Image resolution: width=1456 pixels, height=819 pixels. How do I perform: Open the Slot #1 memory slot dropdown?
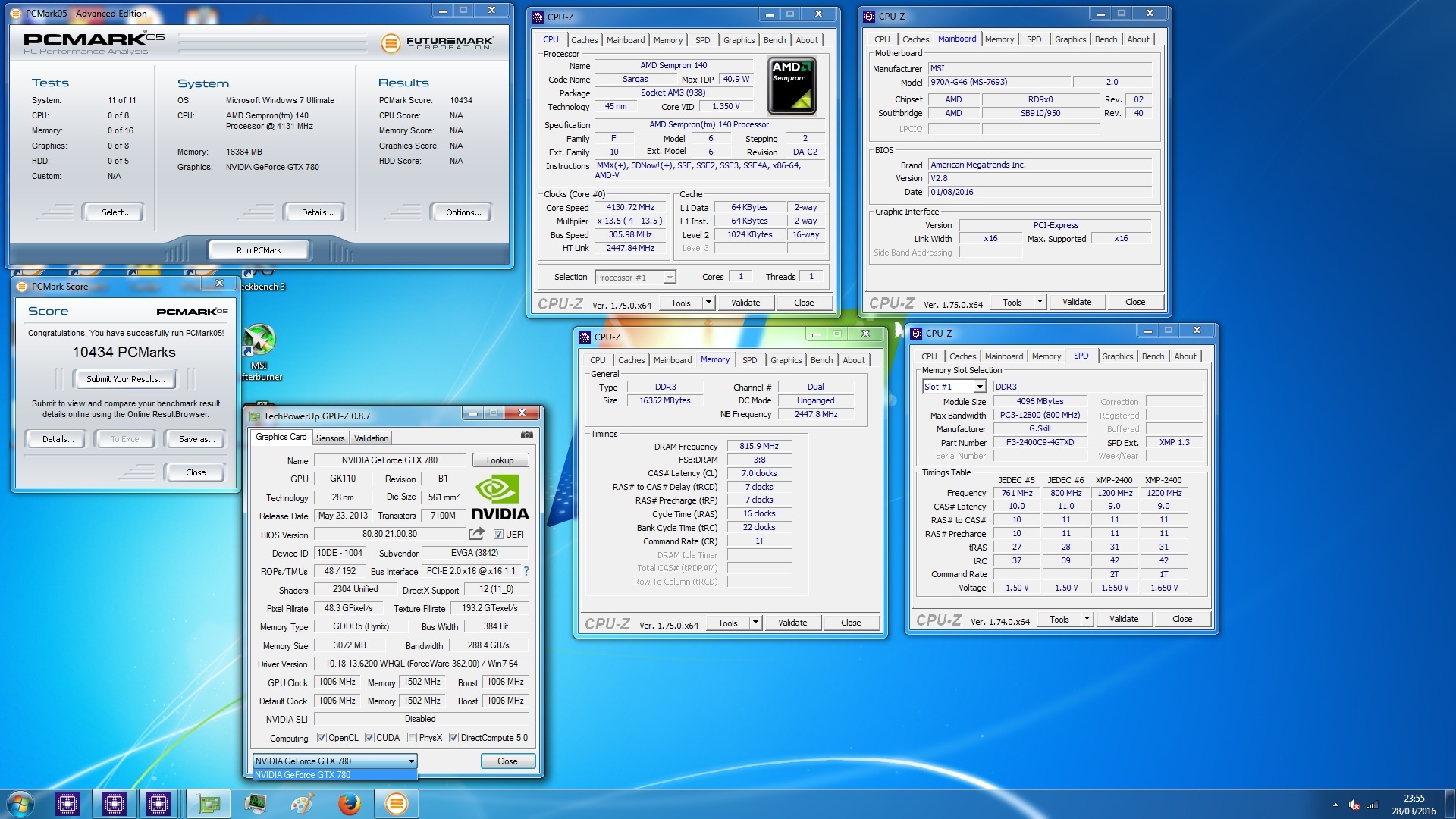[x=954, y=387]
